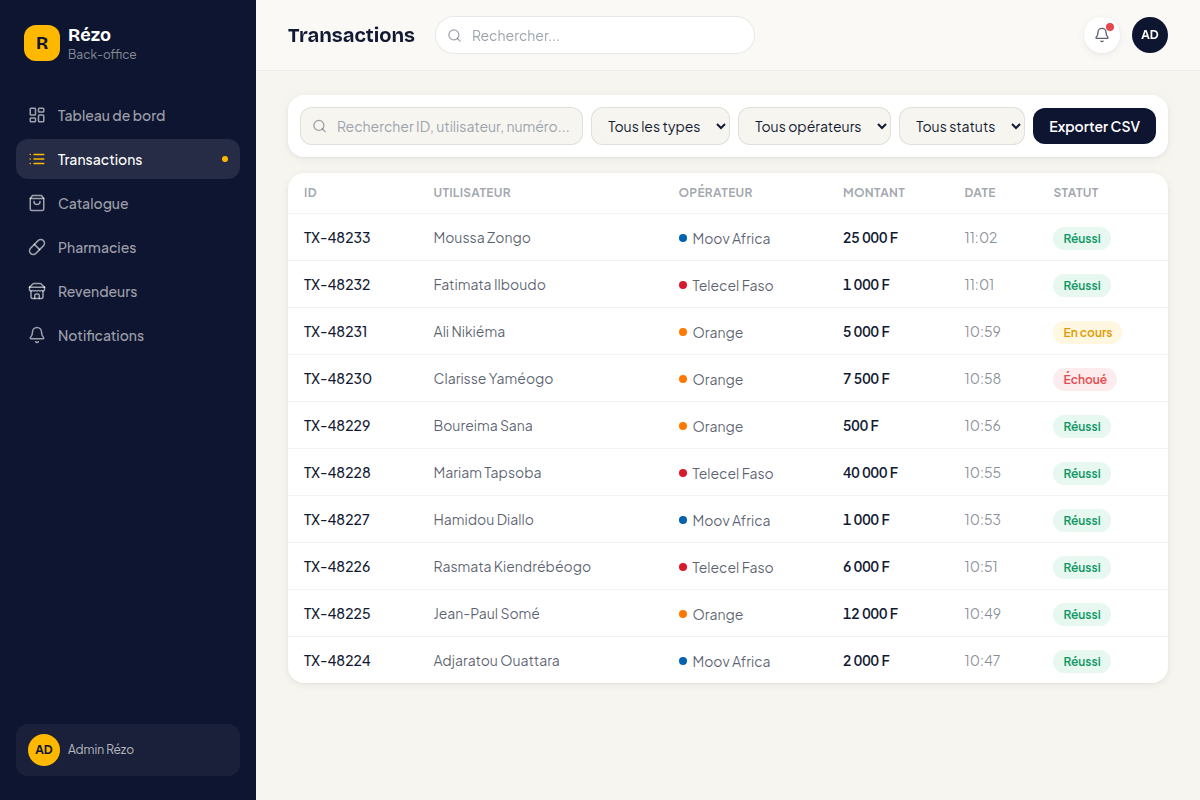Click transaction ID TX-48226

(x=337, y=567)
